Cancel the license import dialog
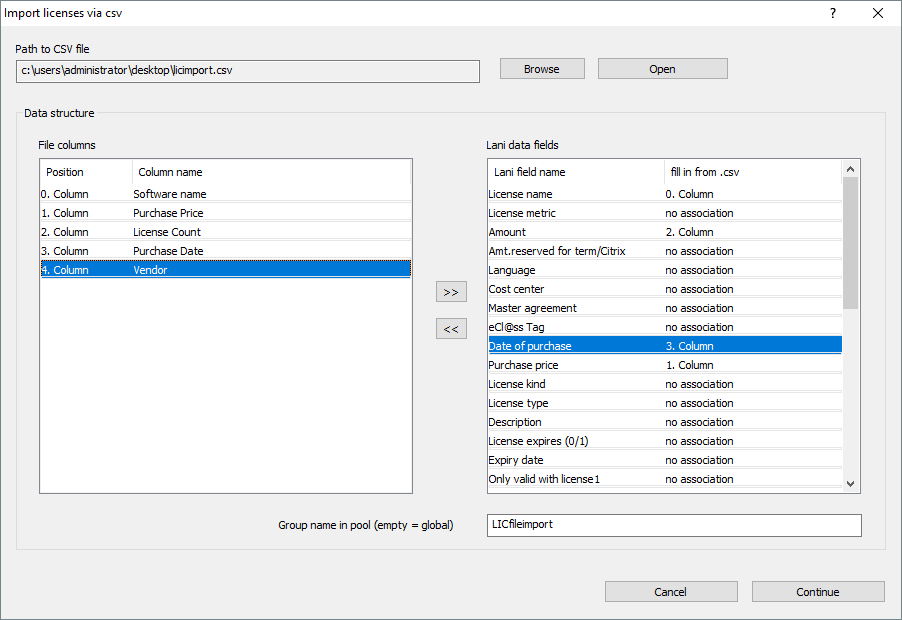Image resolution: width=902 pixels, height=620 pixels. tap(670, 592)
